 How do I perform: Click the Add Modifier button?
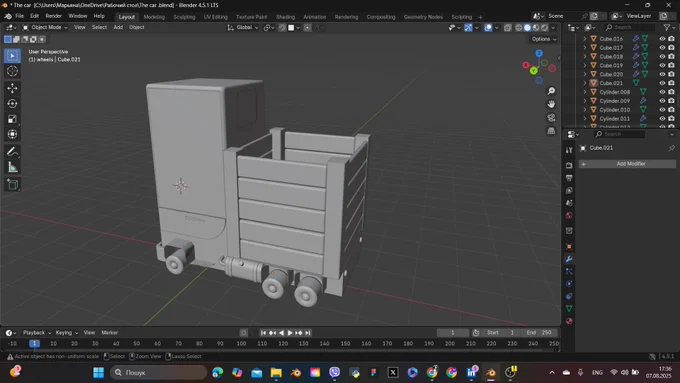coord(628,164)
